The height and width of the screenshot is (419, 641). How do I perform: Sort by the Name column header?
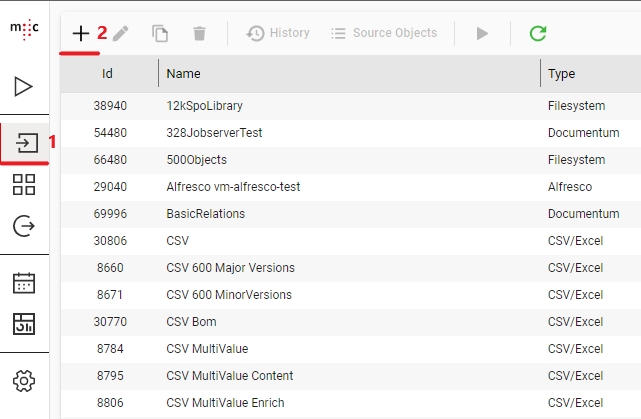183,74
